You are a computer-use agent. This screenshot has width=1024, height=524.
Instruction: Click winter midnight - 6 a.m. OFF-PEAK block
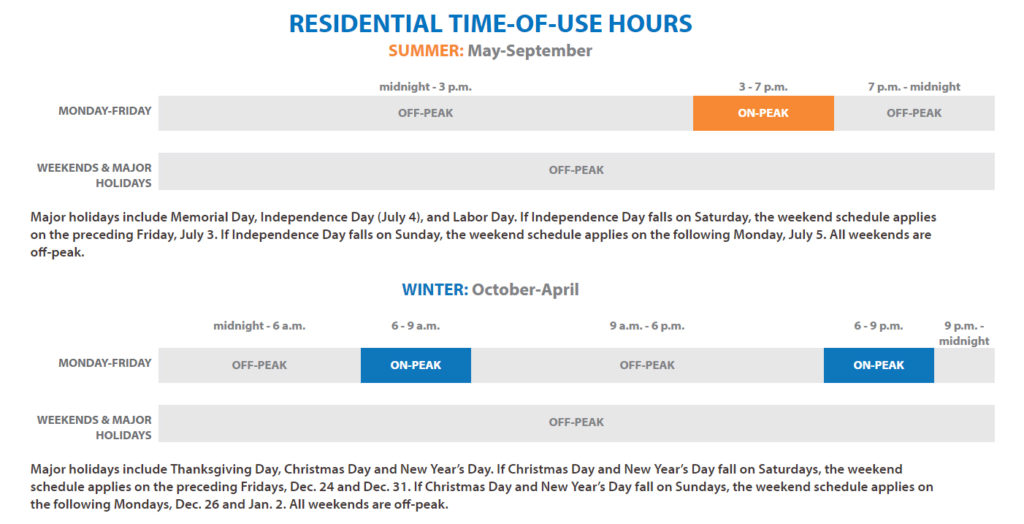coord(259,365)
